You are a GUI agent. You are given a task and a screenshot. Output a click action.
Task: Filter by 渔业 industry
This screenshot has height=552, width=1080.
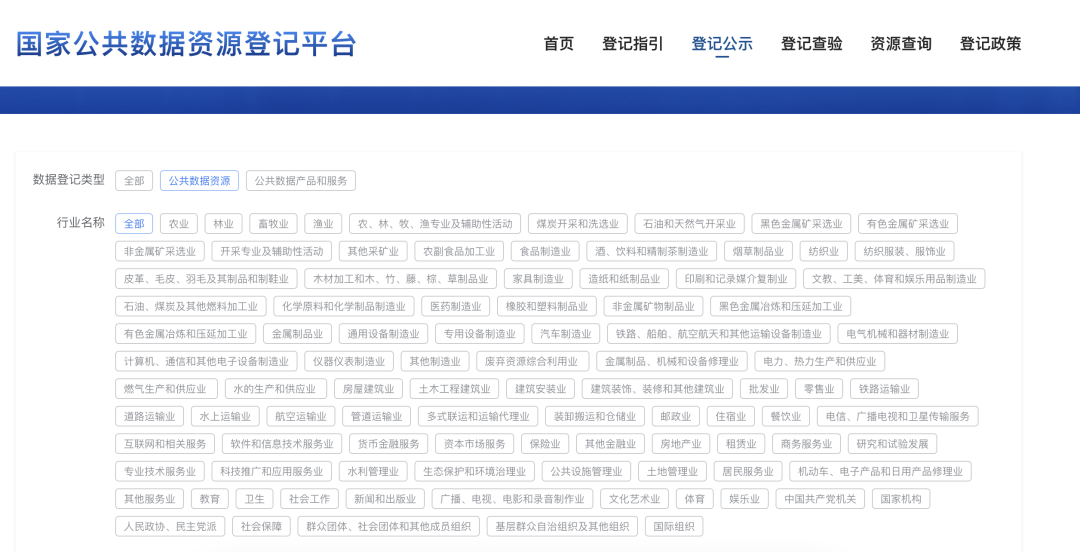point(324,223)
